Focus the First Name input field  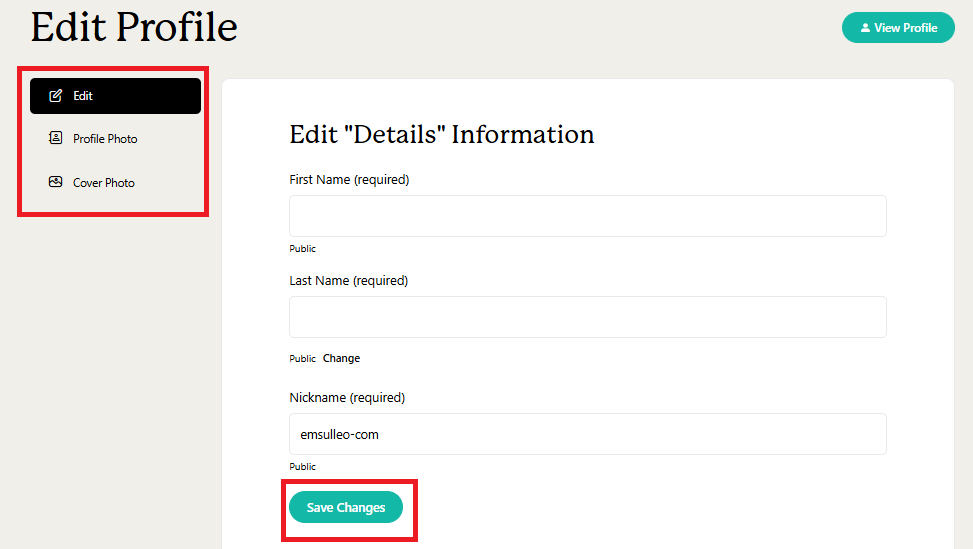click(588, 216)
